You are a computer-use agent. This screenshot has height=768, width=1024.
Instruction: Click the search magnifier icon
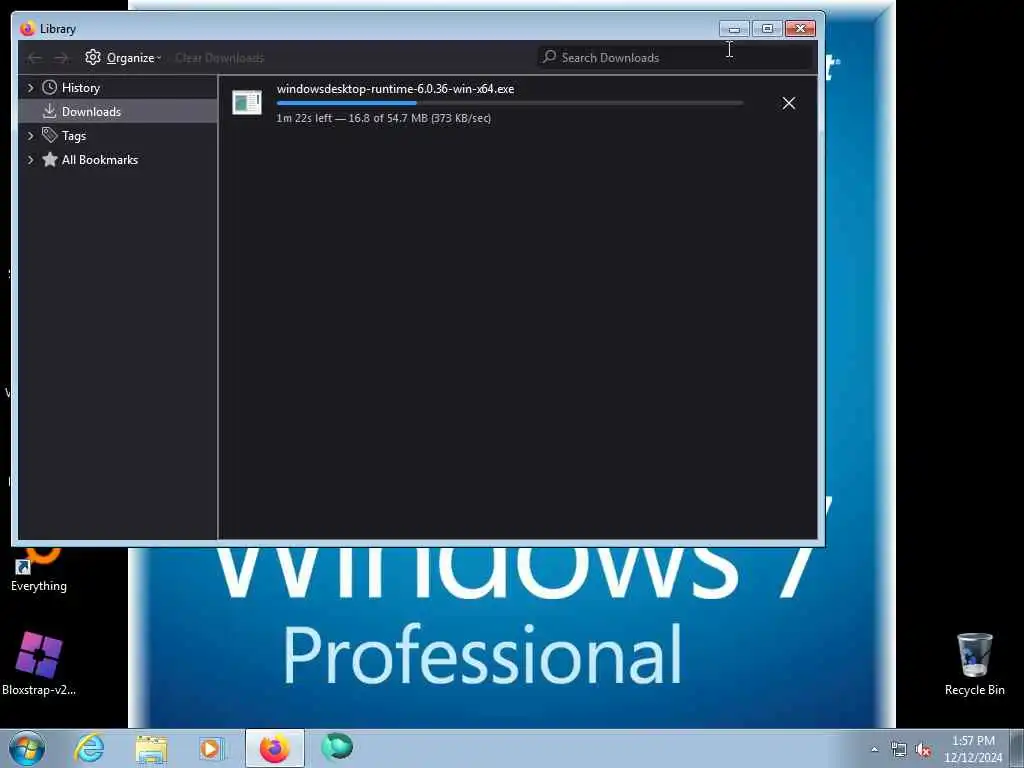[x=549, y=57]
